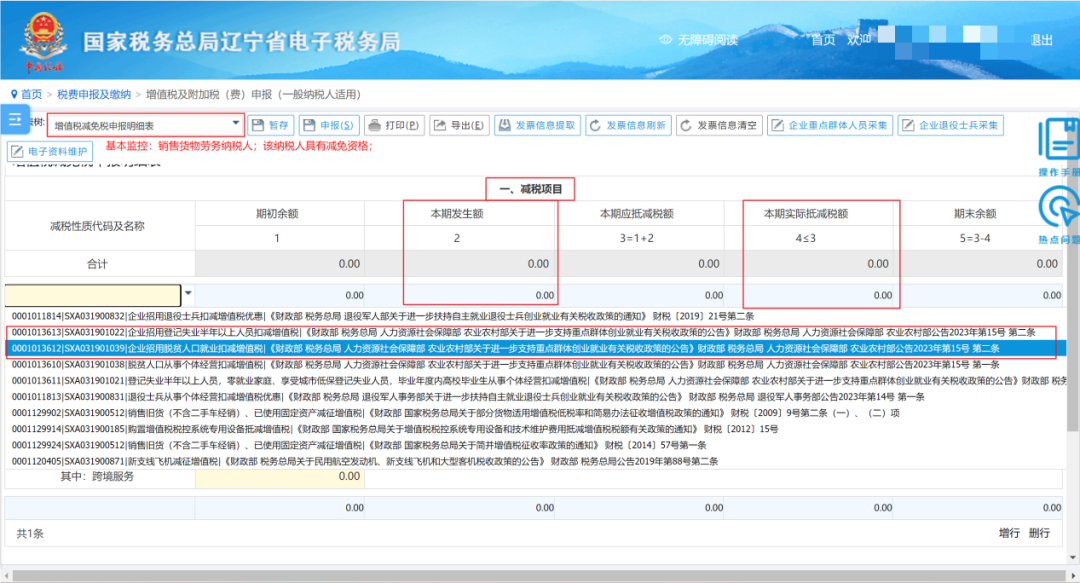Viewport: 1080px width, 583px height.
Task: Select option 0001013611 登记失业半年以上人员
Action: 538,380
